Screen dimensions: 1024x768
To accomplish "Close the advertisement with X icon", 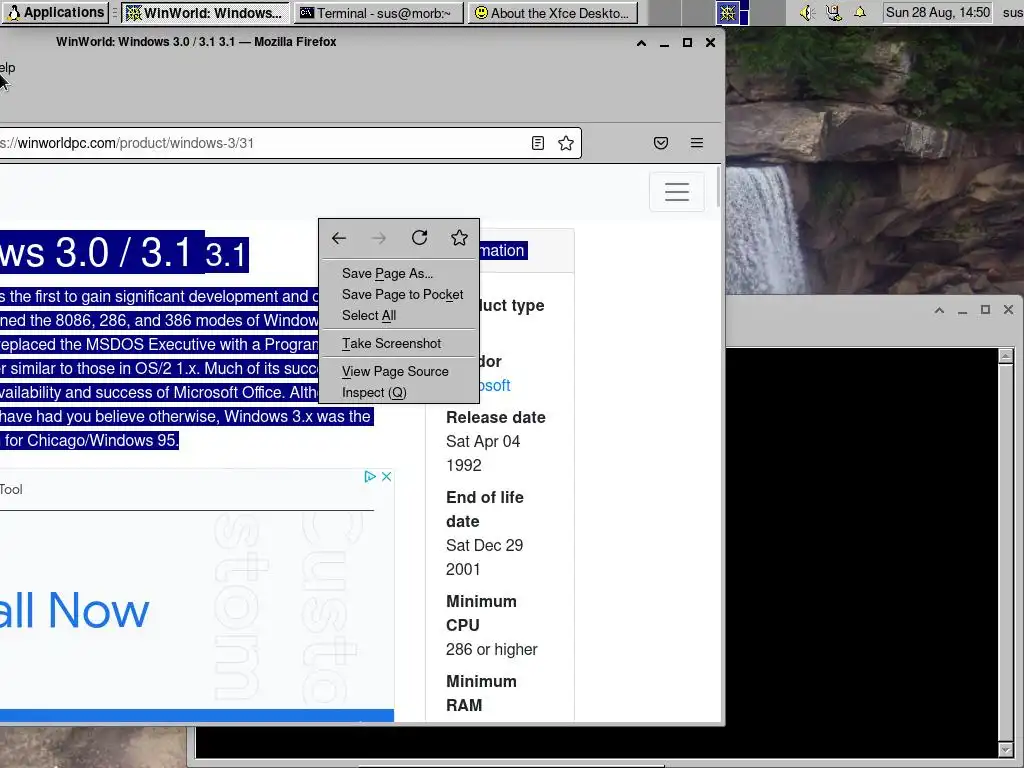I will (387, 477).
